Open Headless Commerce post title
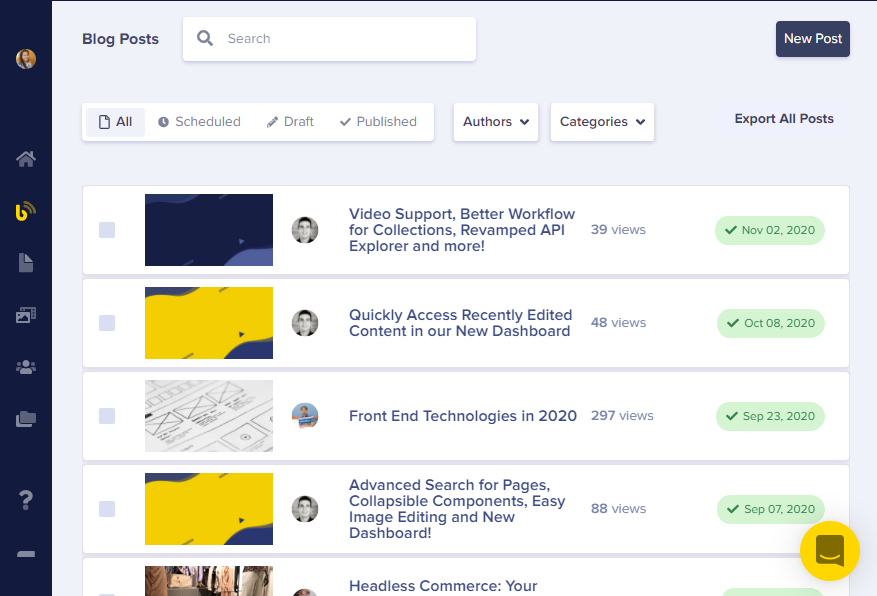Screen dimensions: 877x596 coord(442,586)
